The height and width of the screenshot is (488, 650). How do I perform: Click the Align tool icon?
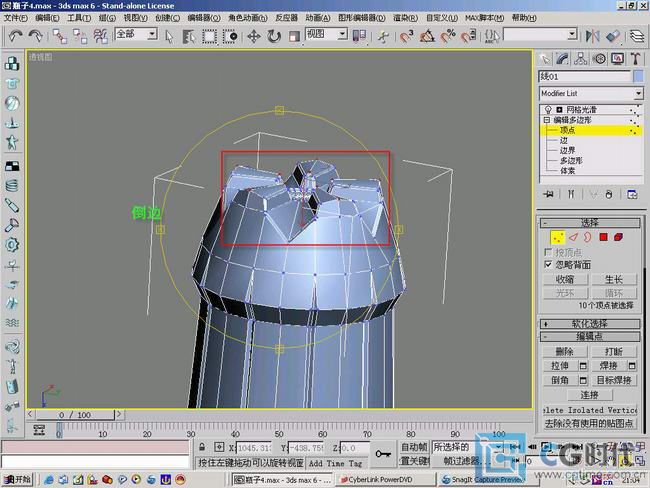(x=613, y=36)
